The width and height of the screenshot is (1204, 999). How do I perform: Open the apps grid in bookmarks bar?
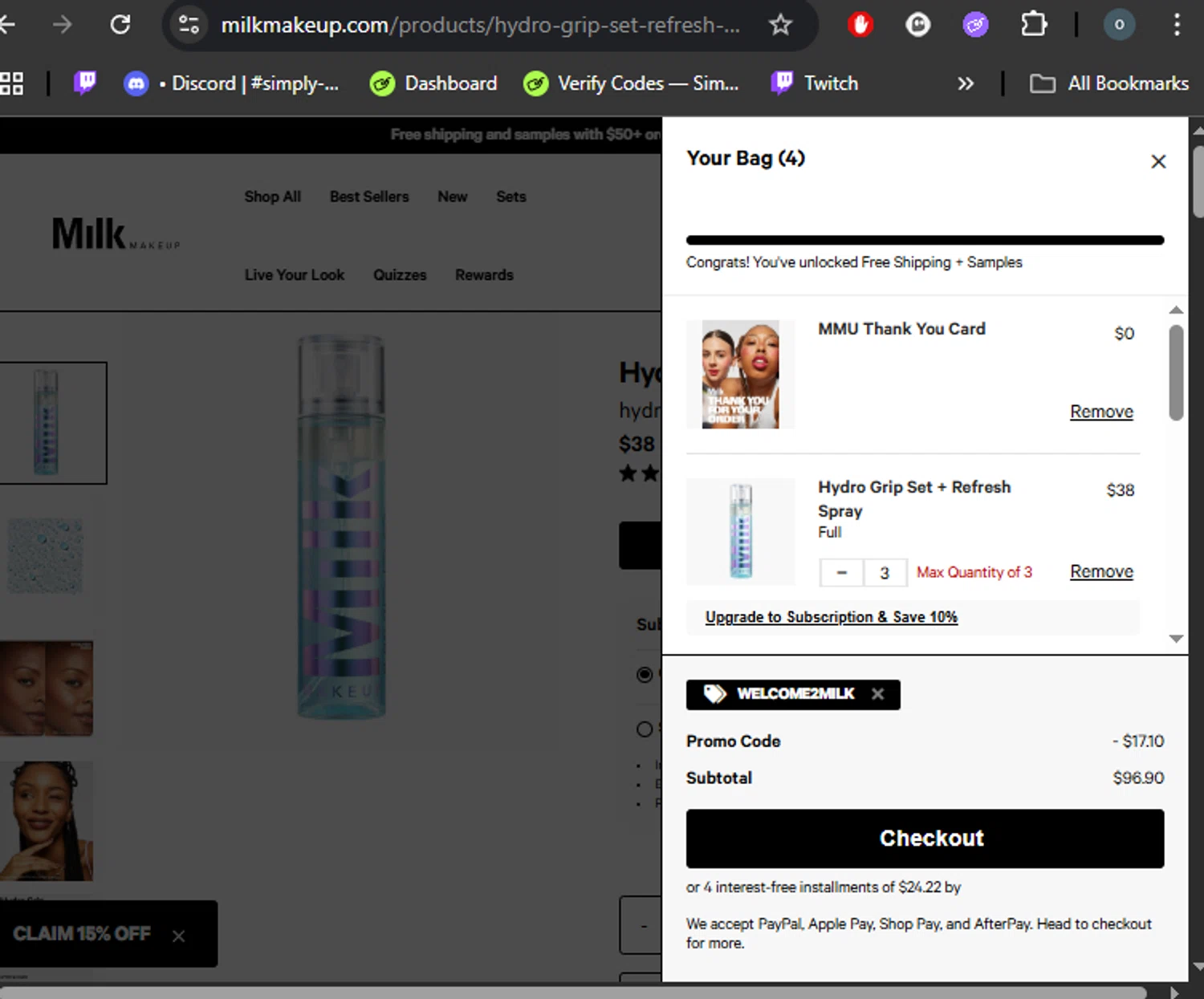[11, 83]
